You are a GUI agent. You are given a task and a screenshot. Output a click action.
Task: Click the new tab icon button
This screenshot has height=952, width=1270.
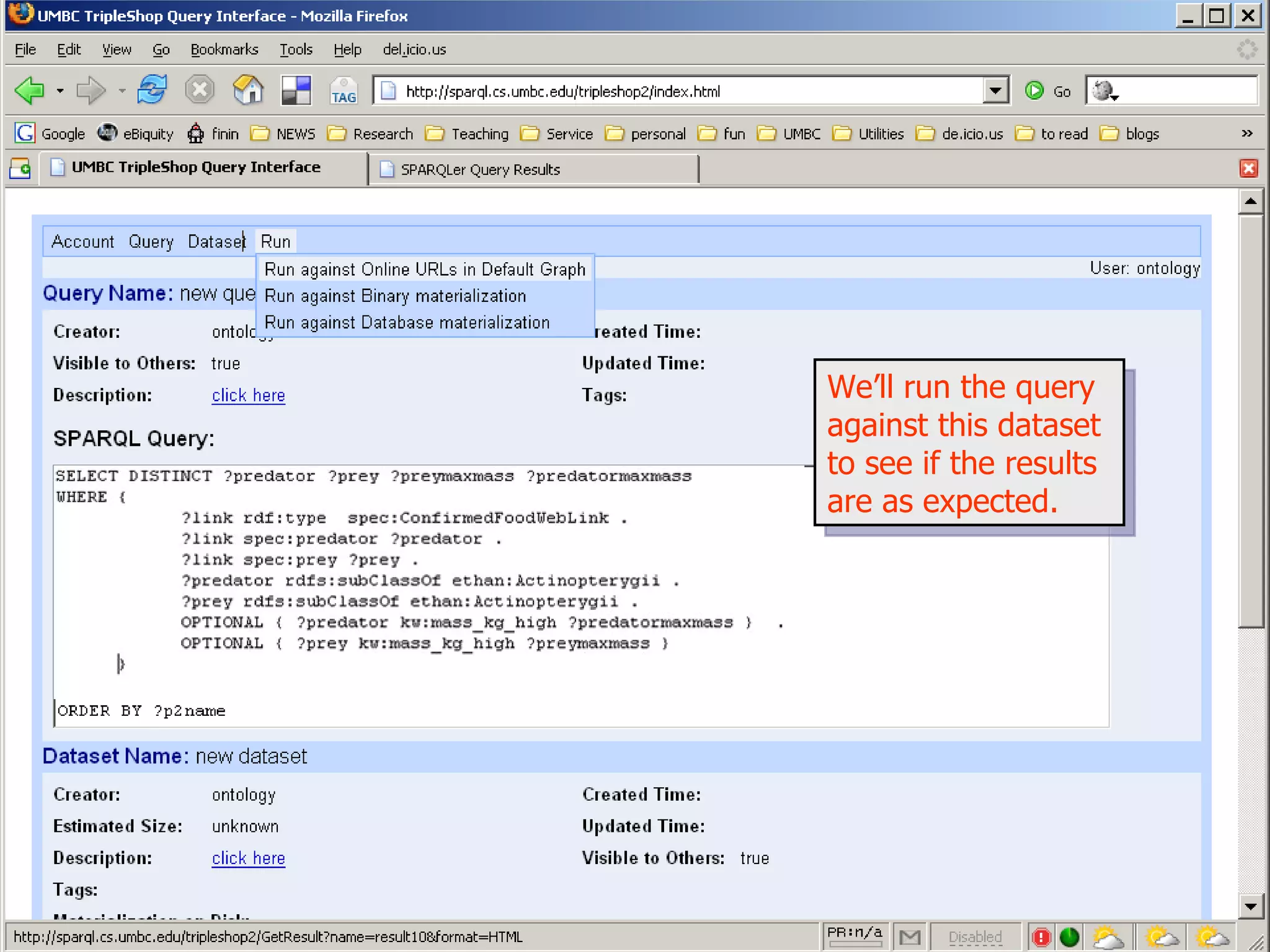tap(20, 168)
